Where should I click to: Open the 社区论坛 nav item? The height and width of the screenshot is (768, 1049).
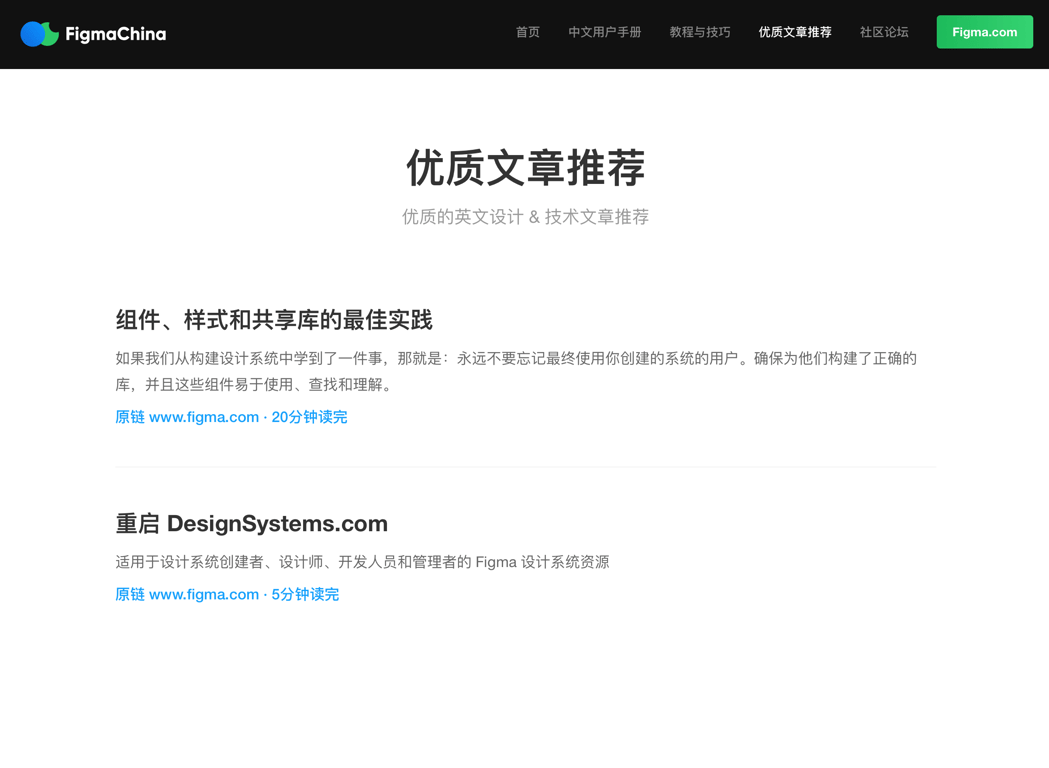point(884,32)
